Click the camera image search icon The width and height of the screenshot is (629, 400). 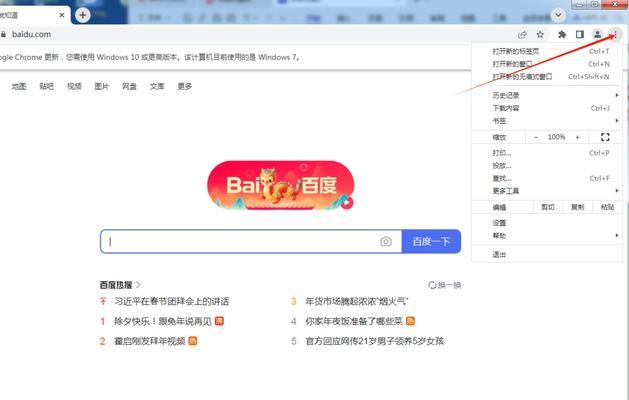pyautogui.click(x=386, y=242)
